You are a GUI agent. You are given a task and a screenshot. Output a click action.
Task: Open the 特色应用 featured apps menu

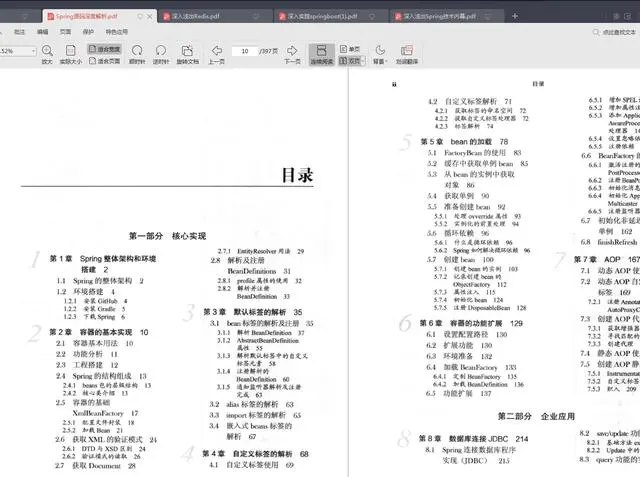[x=117, y=32]
